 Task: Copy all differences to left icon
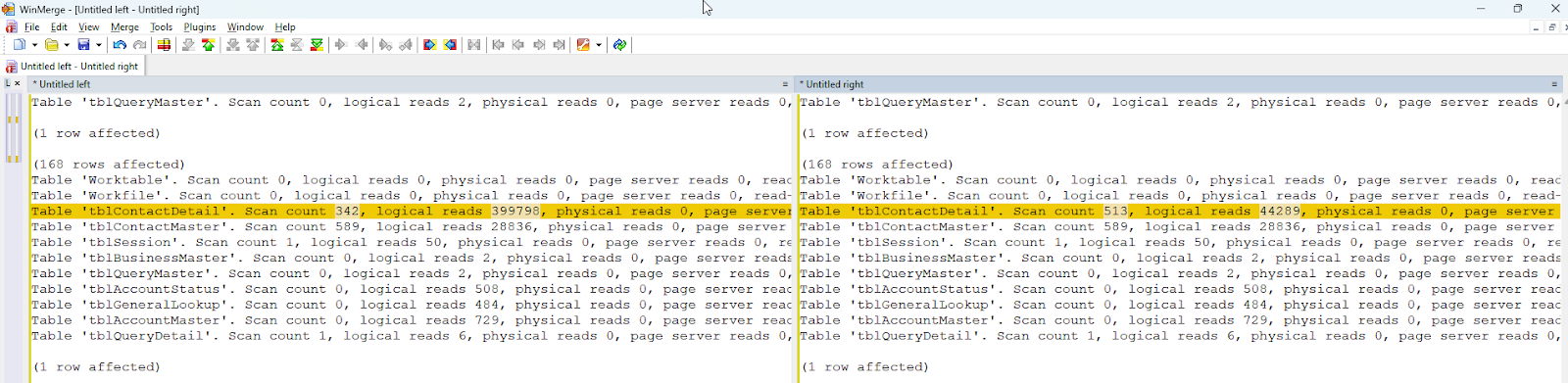(450, 45)
